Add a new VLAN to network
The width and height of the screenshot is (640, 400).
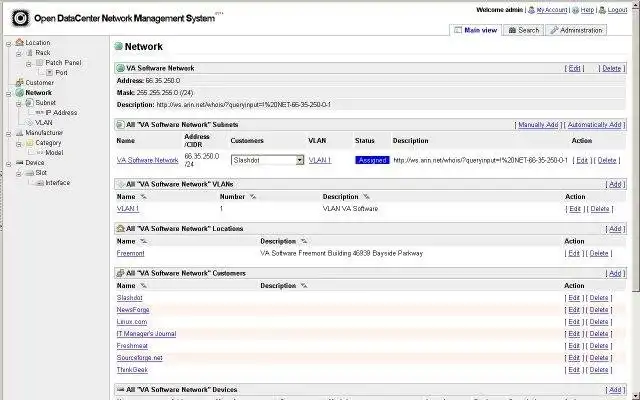coord(615,184)
